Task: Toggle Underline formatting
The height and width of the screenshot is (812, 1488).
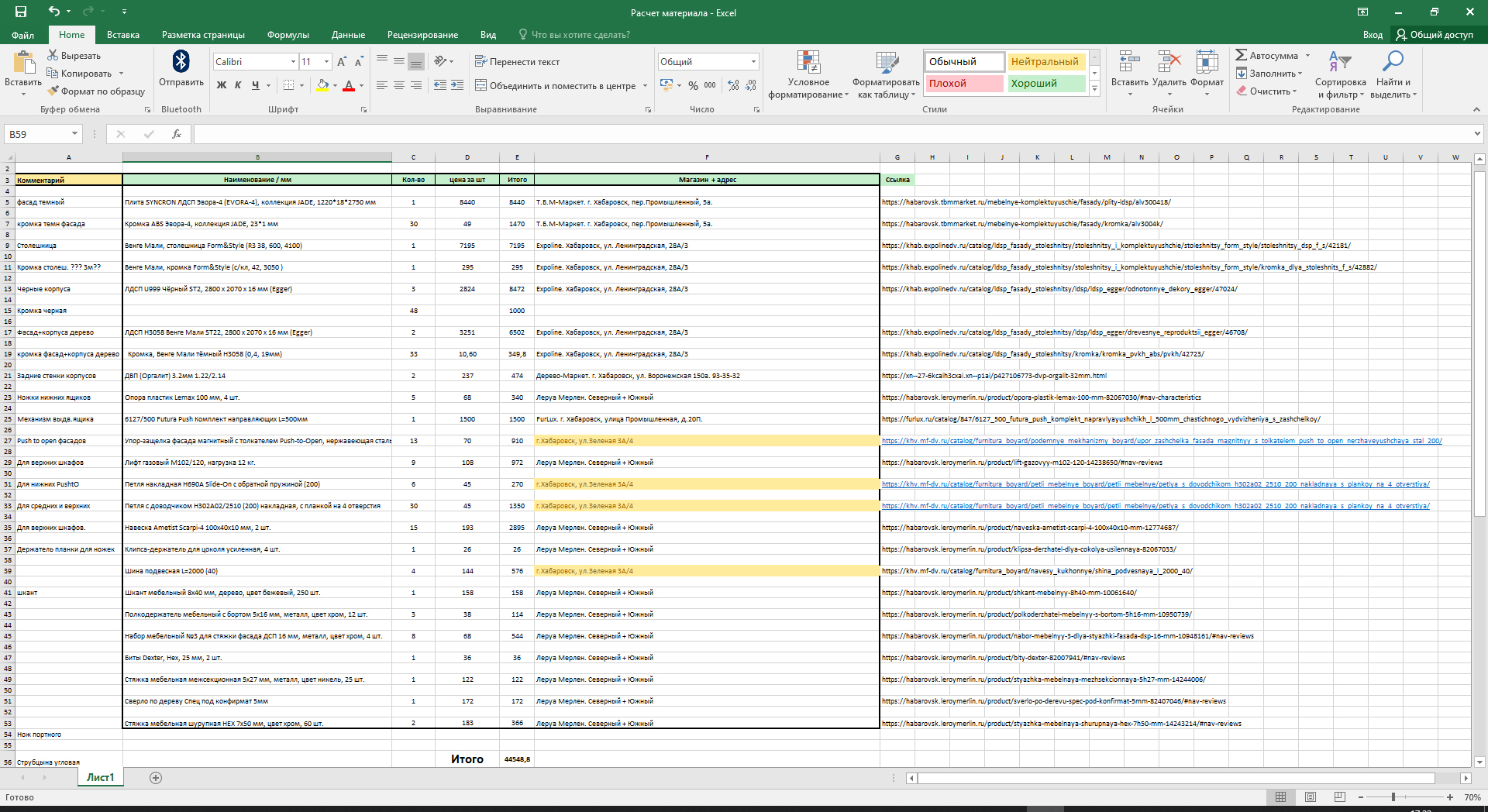Action: pyautogui.click(x=255, y=85)
